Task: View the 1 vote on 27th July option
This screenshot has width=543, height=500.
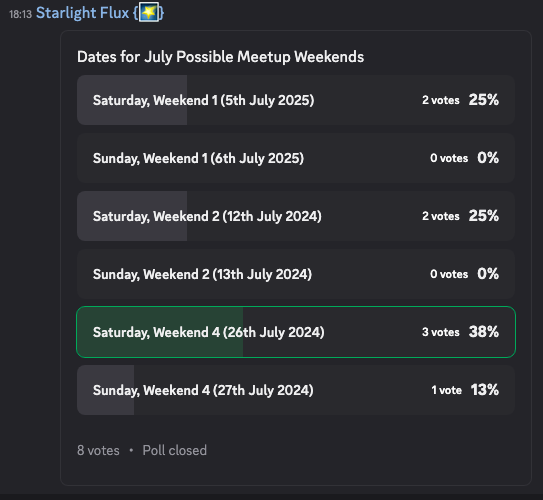Action: 446,390
